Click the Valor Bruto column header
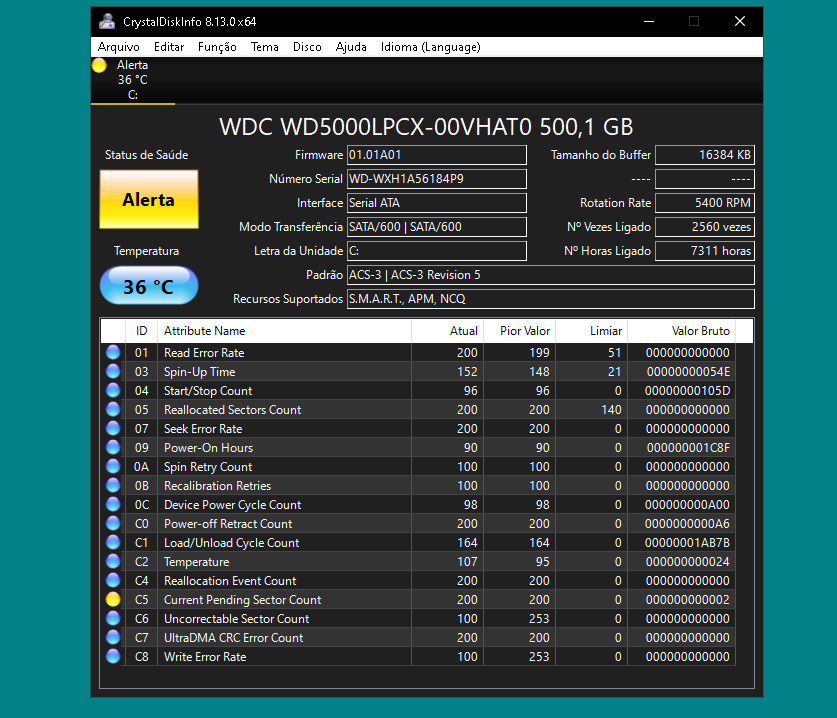The width and height of the screenshot is (837, 718). [682, 331]
